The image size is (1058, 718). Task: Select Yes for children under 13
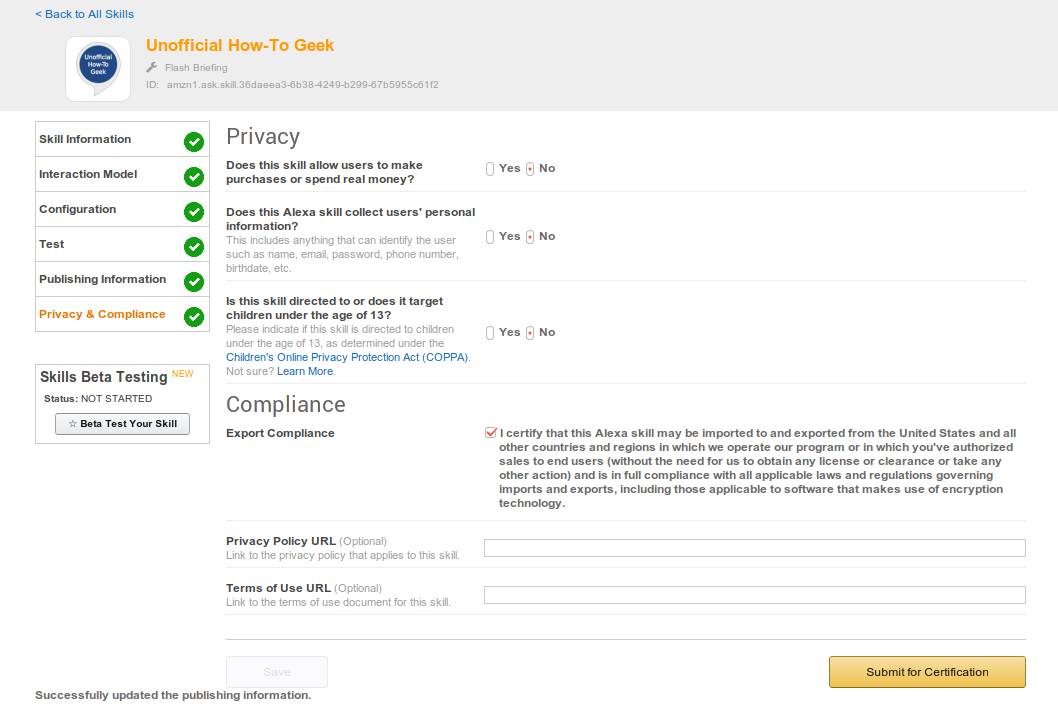(x=490, y=333)
